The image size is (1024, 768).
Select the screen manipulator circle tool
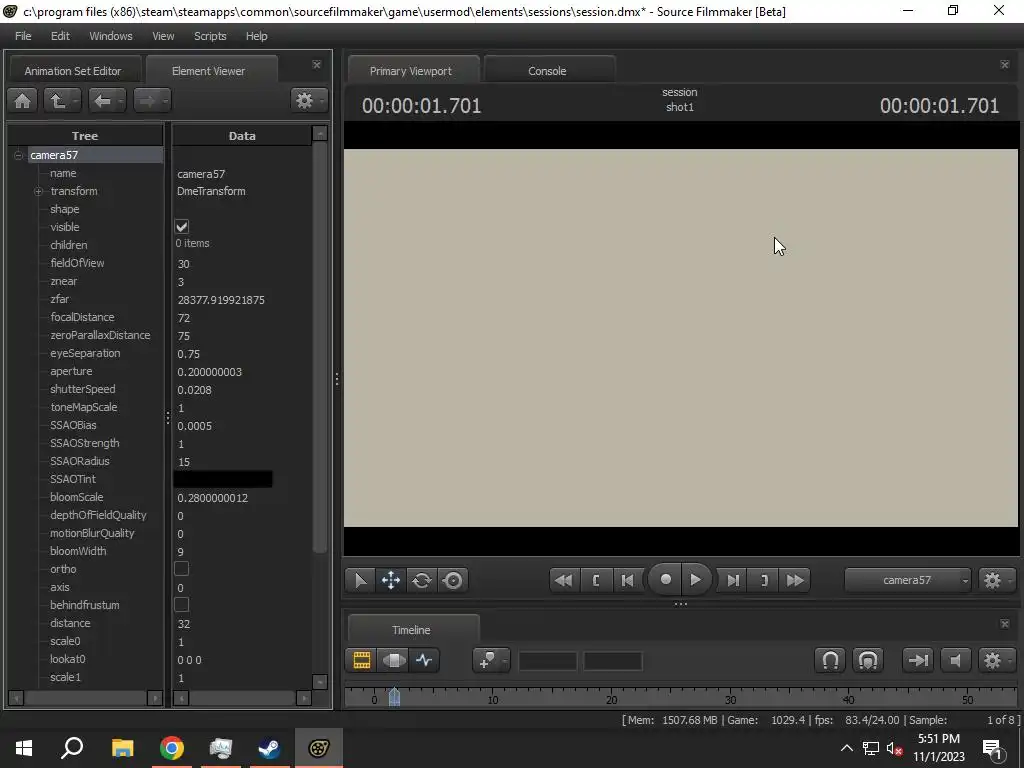click(x=453, y=580)
